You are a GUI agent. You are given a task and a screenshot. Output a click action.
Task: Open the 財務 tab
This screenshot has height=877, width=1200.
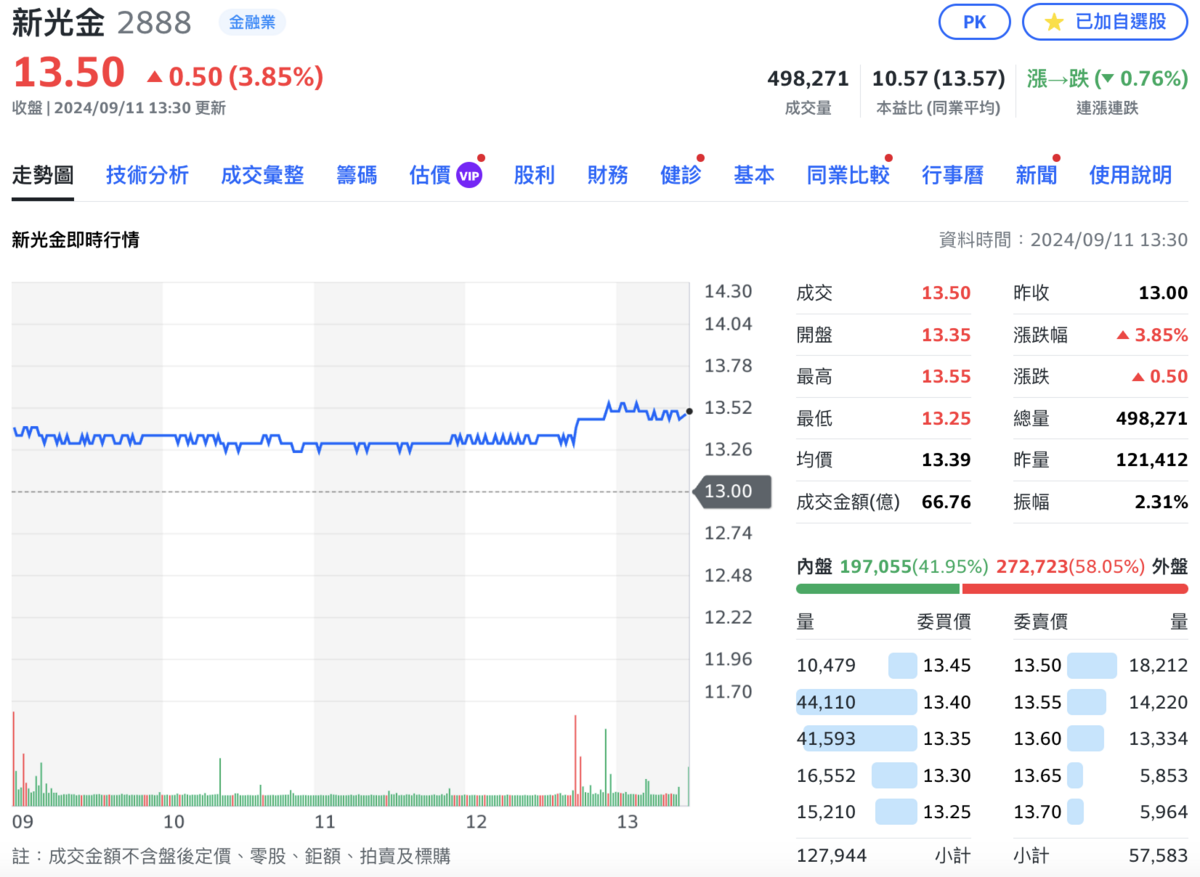click(x=608, y=175)
